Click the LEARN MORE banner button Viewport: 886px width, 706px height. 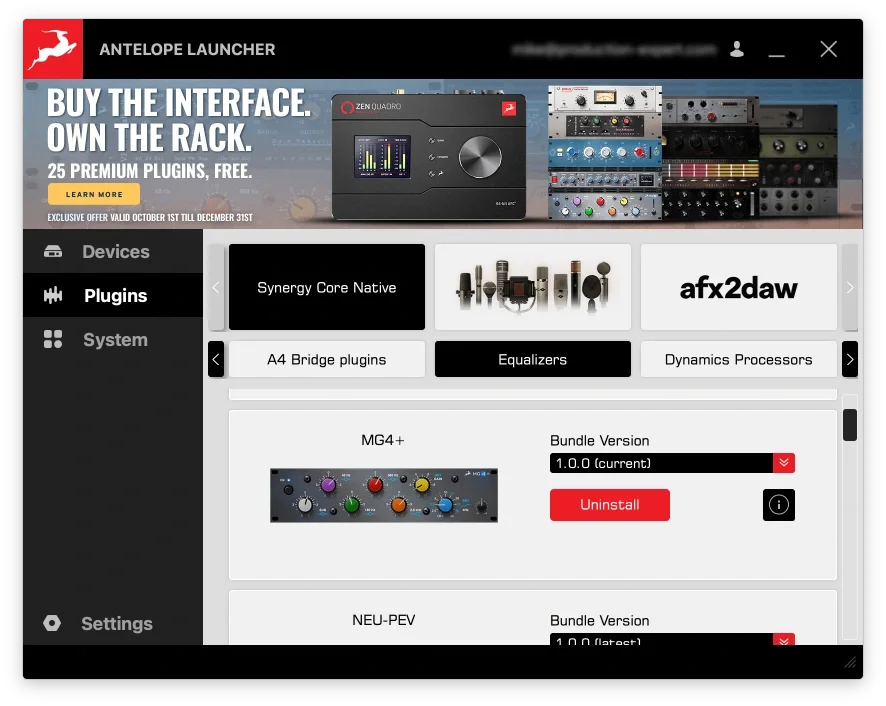point(93,194)
